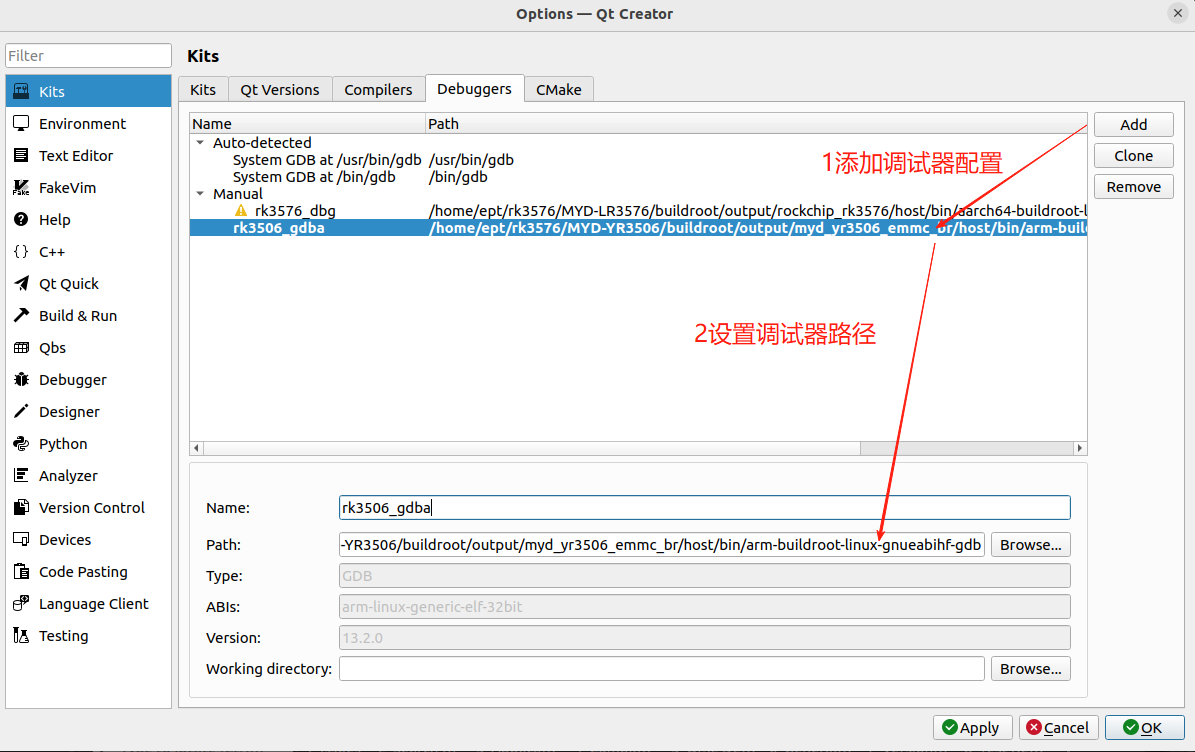Open the Language Client icon
Viewport: 1195px width, 752px height.
click(x=21, y=603)
